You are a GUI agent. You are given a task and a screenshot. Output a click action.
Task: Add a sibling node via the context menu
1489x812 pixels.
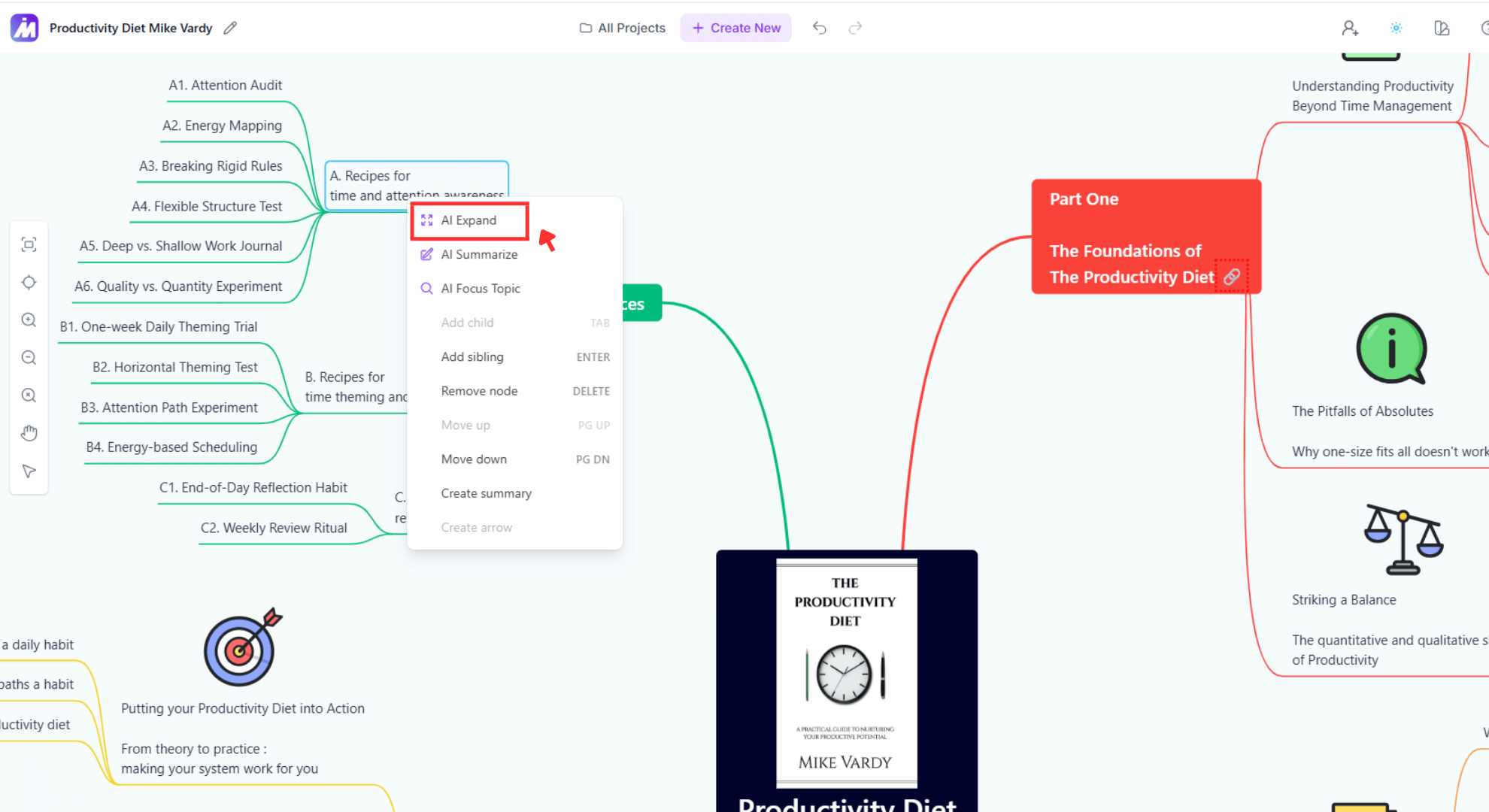472,356
